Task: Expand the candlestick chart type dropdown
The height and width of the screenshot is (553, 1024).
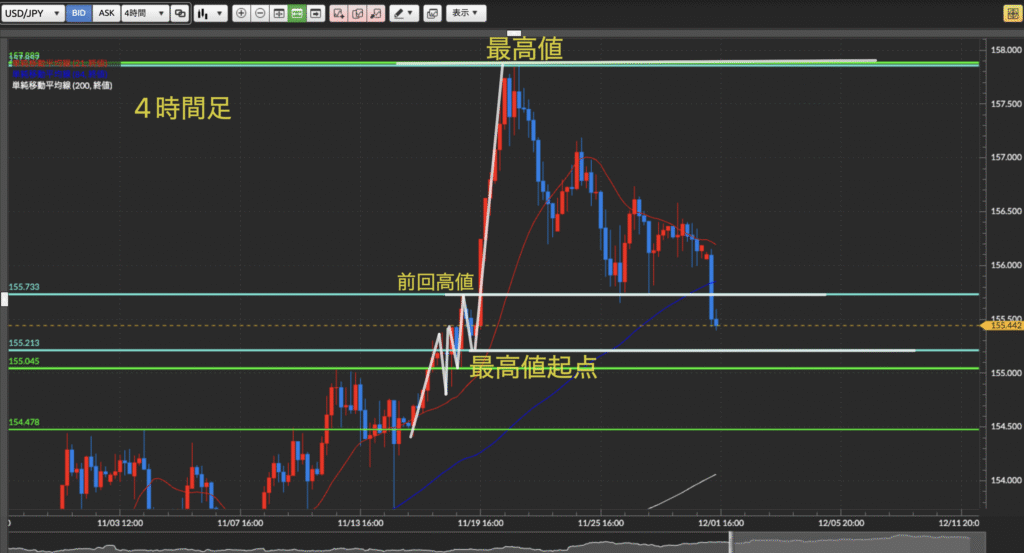Action: (209, 14)
